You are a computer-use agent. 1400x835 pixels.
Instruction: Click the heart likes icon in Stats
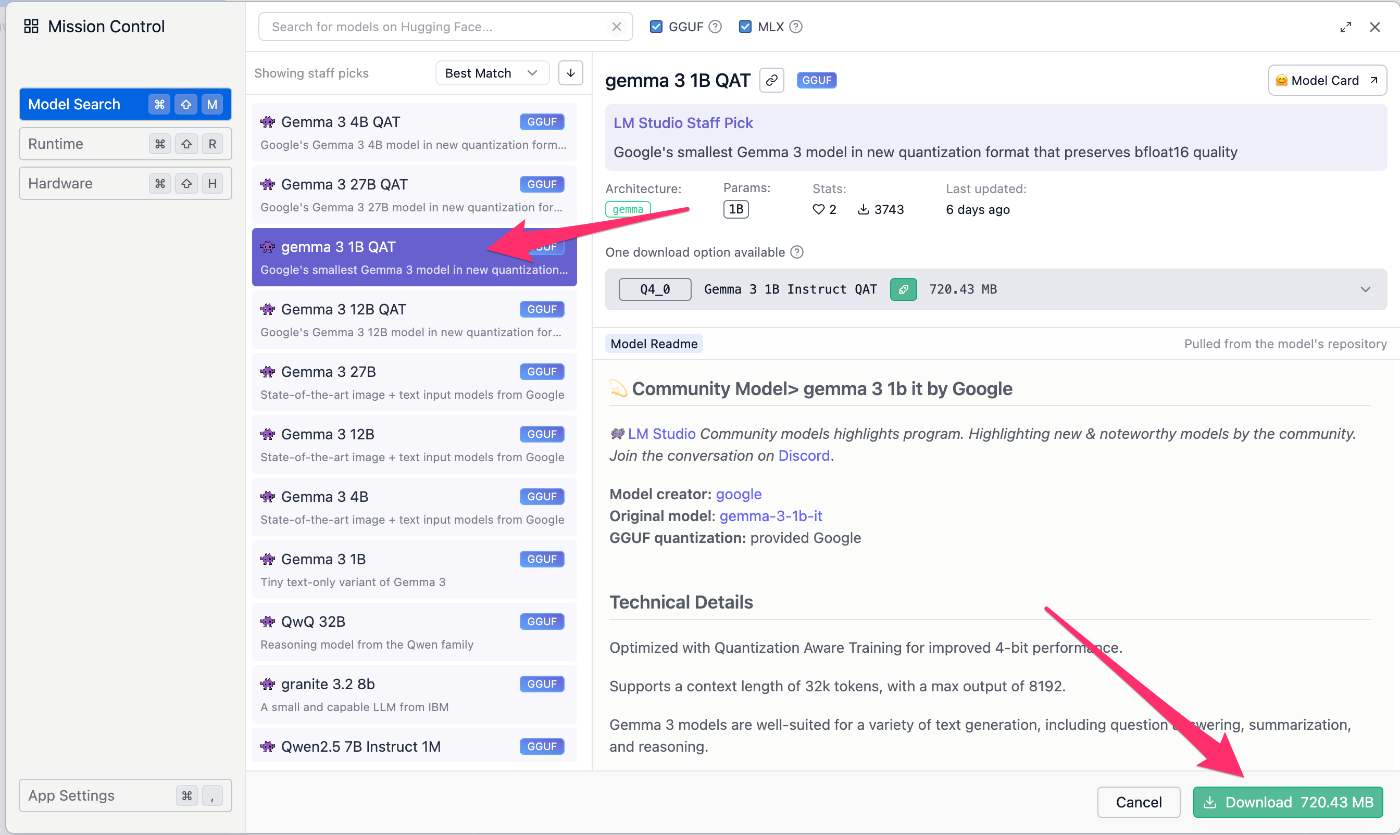[819, 210]
